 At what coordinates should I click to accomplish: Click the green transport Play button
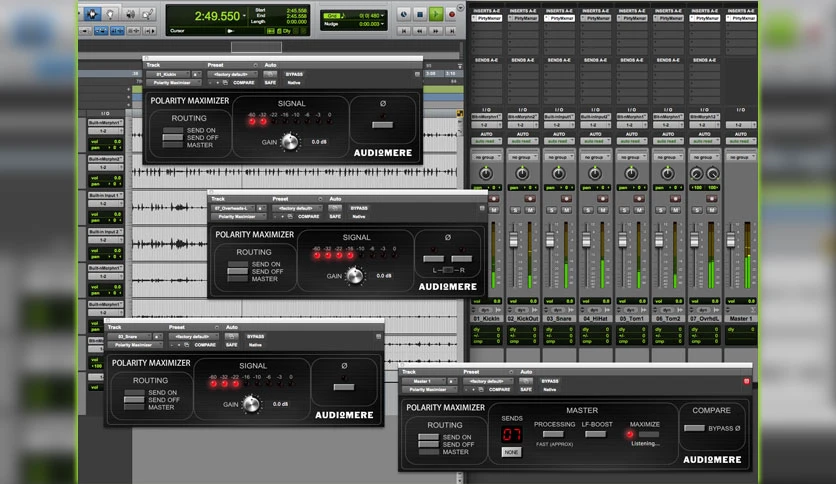point(436,14)
